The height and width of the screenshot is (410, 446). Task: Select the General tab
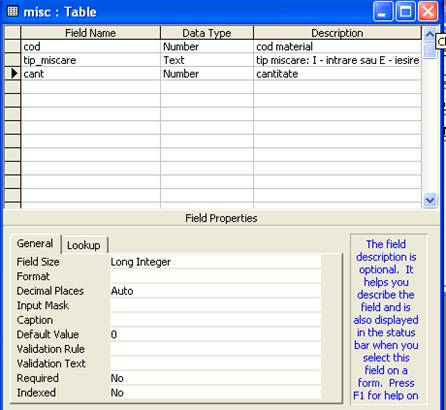35,244
